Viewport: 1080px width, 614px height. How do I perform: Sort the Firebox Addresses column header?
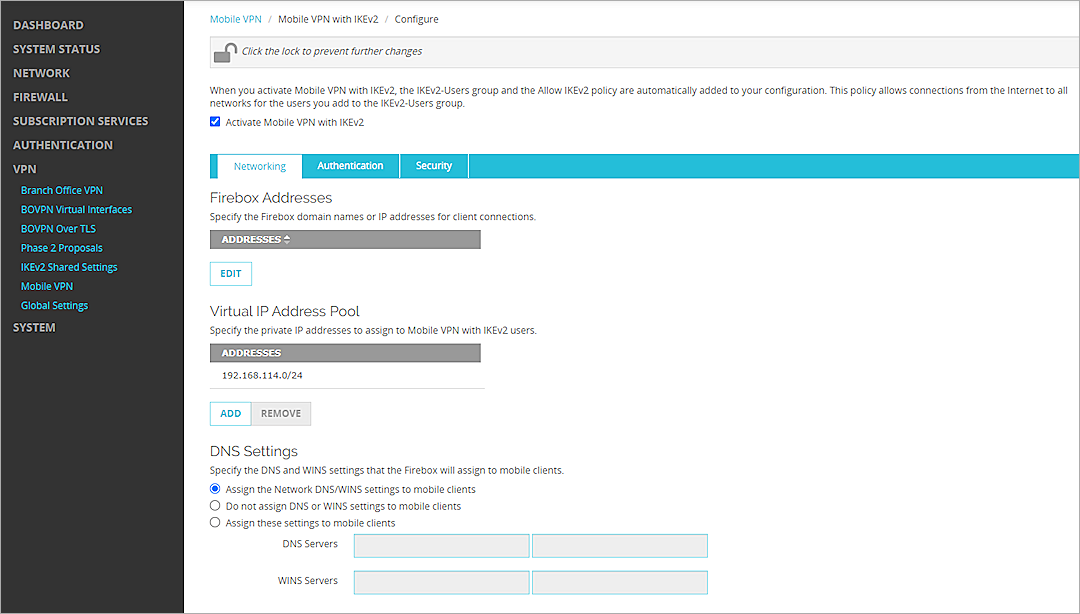255,240
